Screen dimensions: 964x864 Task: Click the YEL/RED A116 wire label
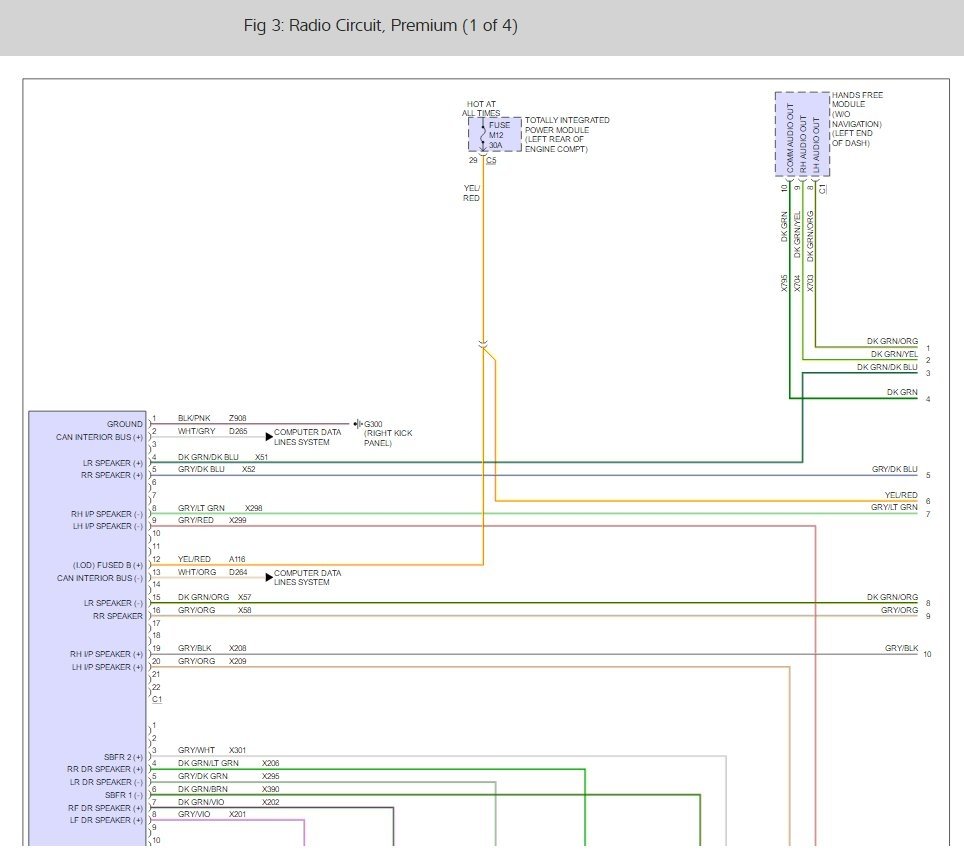211,560
